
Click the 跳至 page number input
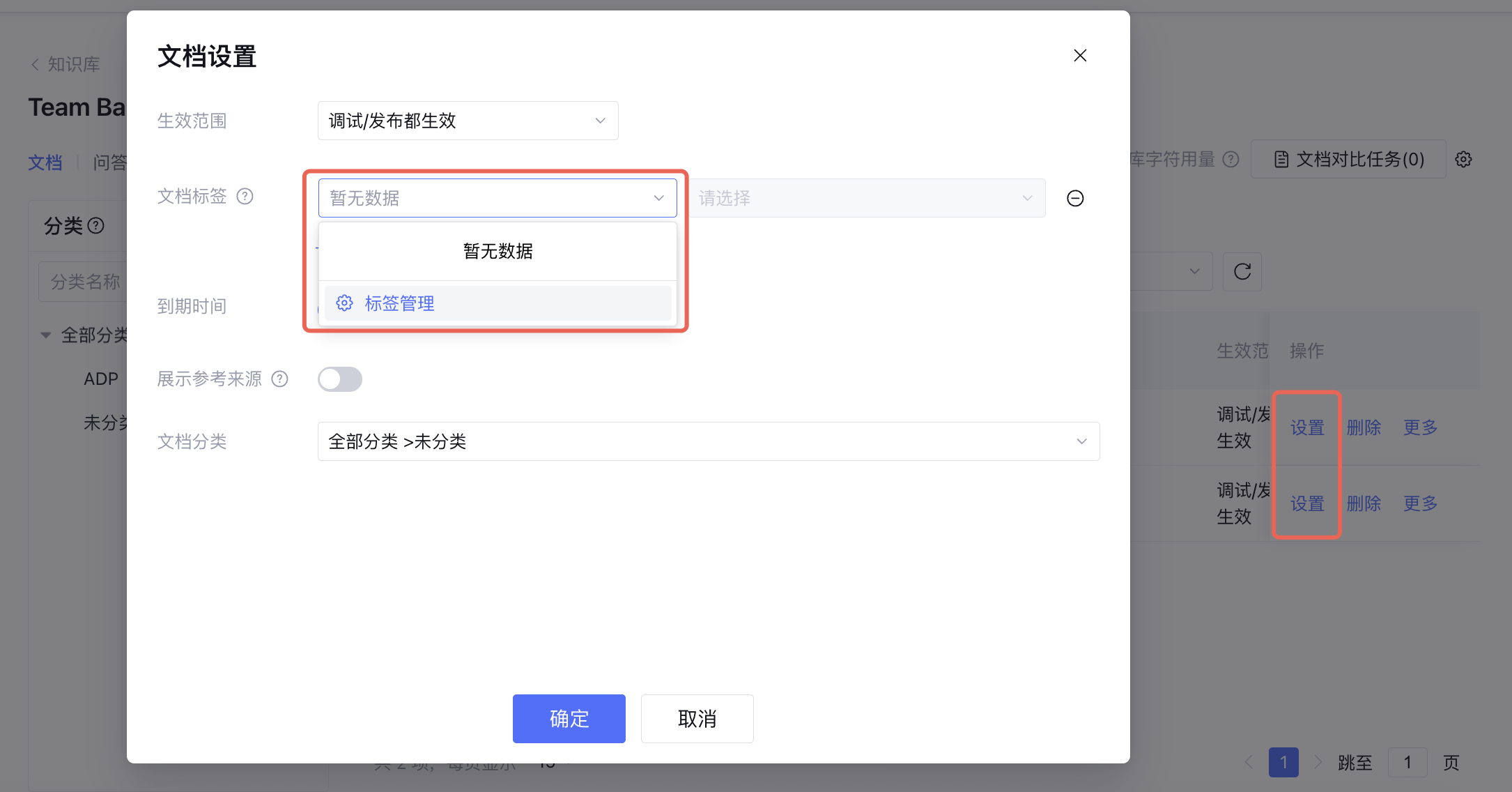point(1407,763)
